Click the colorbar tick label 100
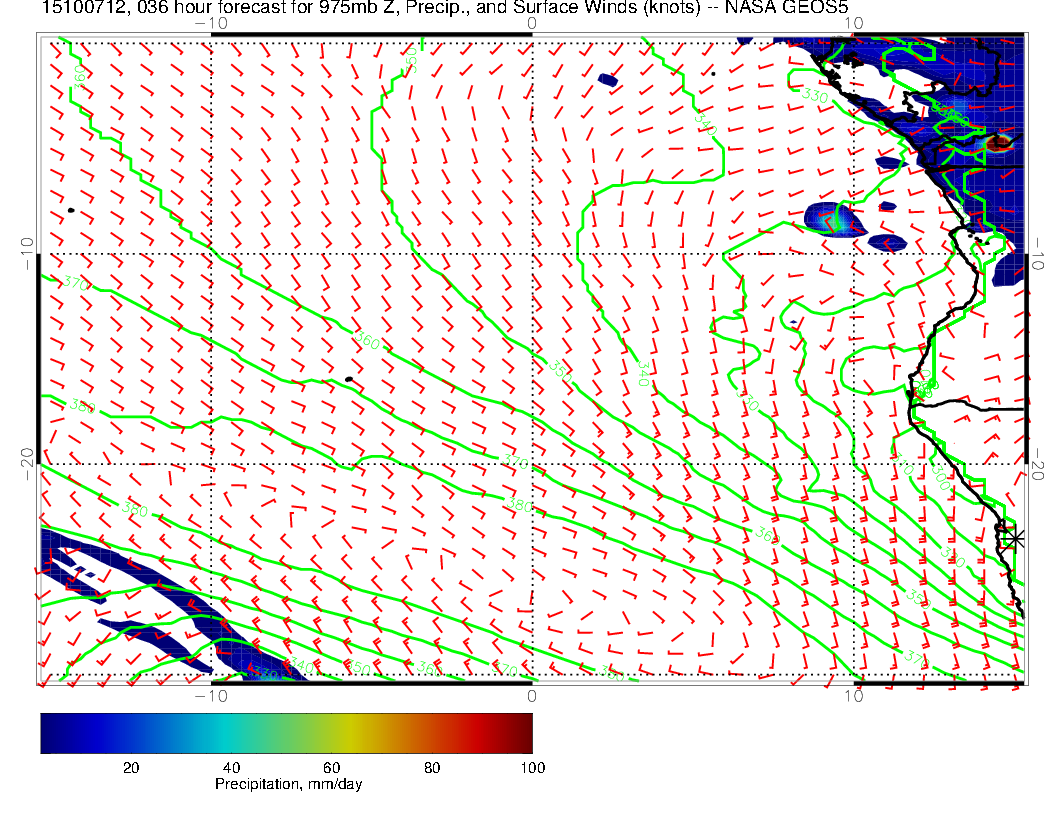This screenshot has width=1056, height=816. pos(533,768)
